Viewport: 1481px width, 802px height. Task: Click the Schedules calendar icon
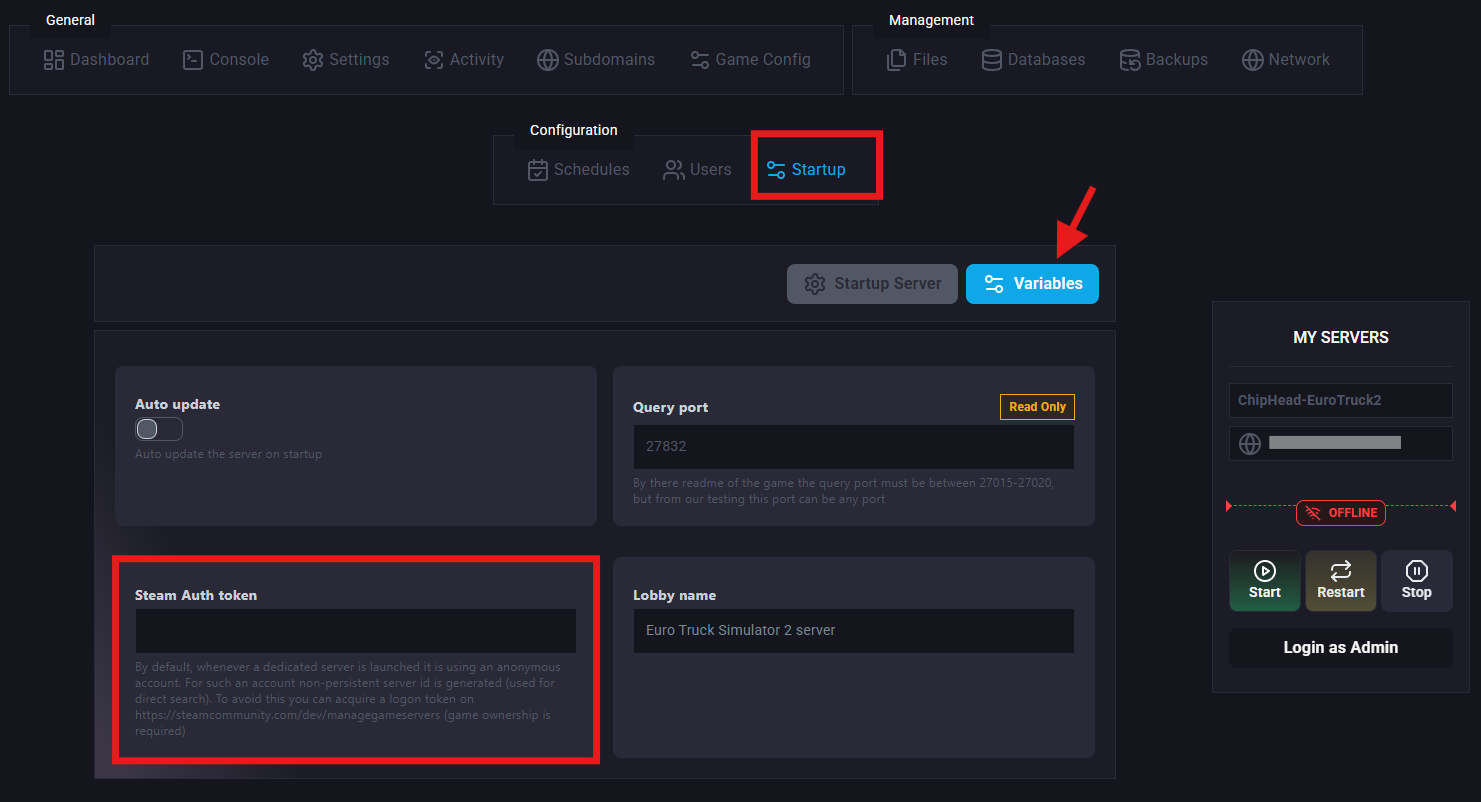point(538,170)
